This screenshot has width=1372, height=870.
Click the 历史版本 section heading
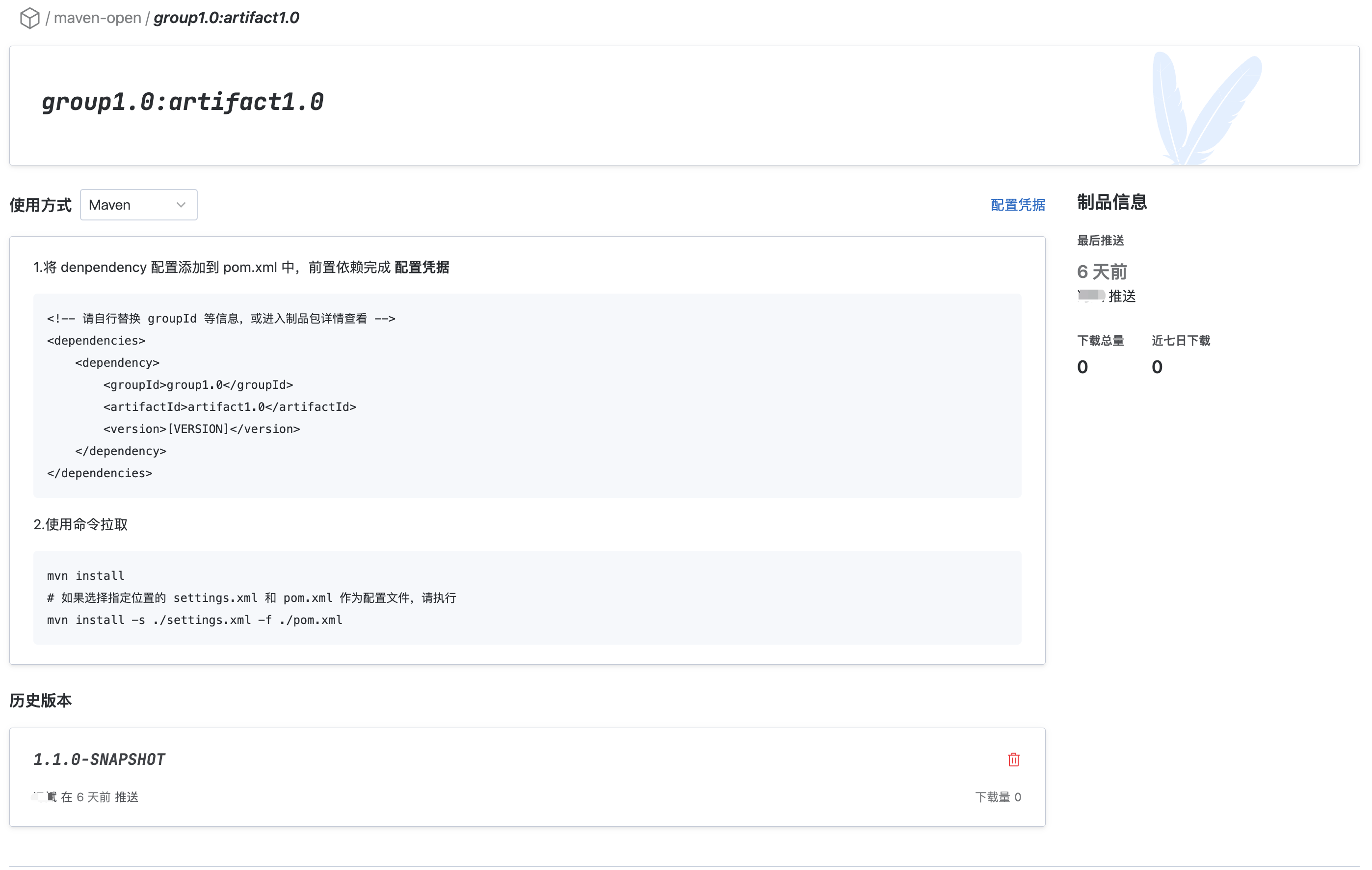40,700
